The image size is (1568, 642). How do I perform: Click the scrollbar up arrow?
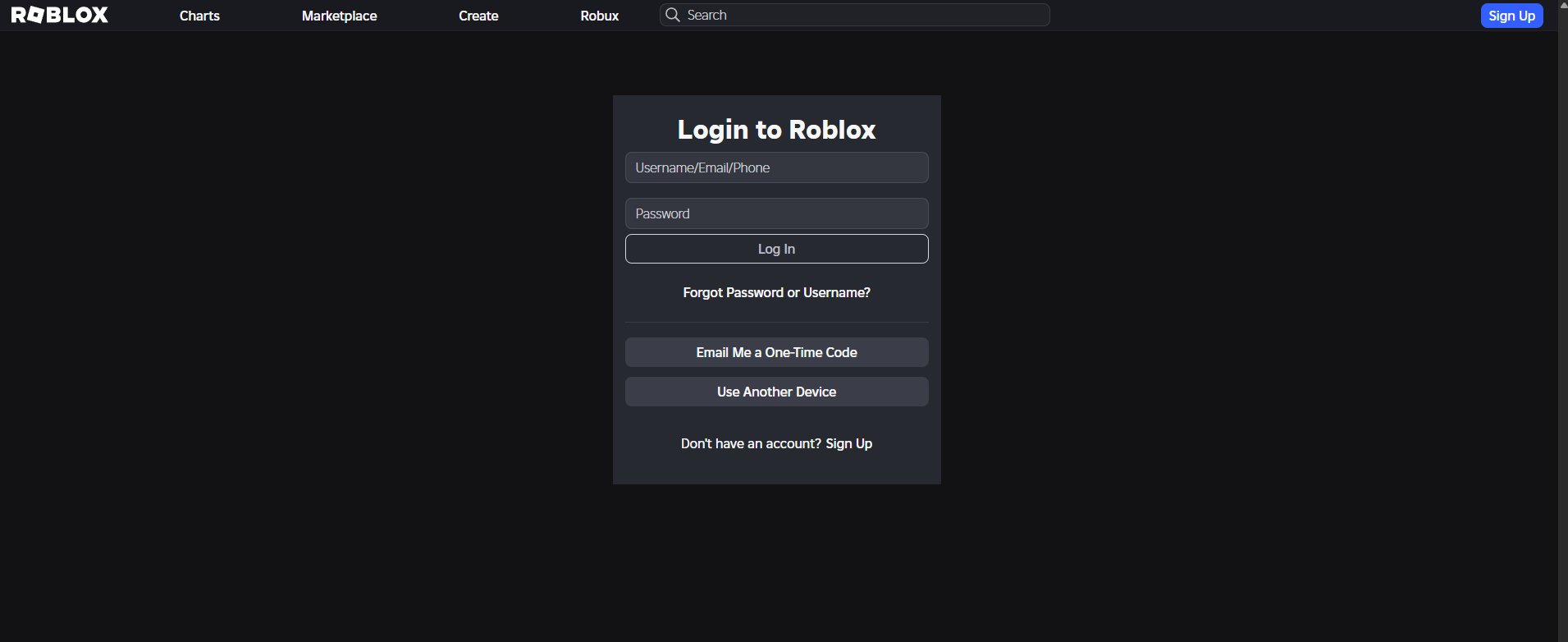[1562, 5]
